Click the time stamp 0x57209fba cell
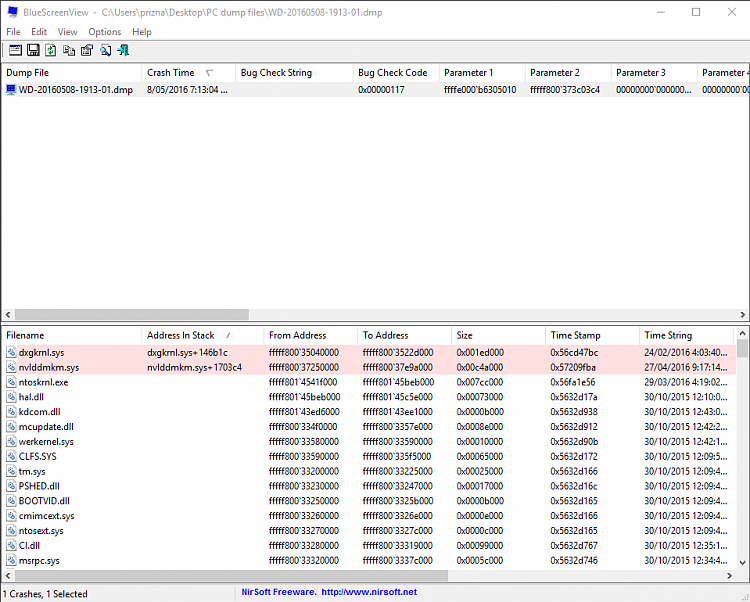 click(x=573, y=367)
